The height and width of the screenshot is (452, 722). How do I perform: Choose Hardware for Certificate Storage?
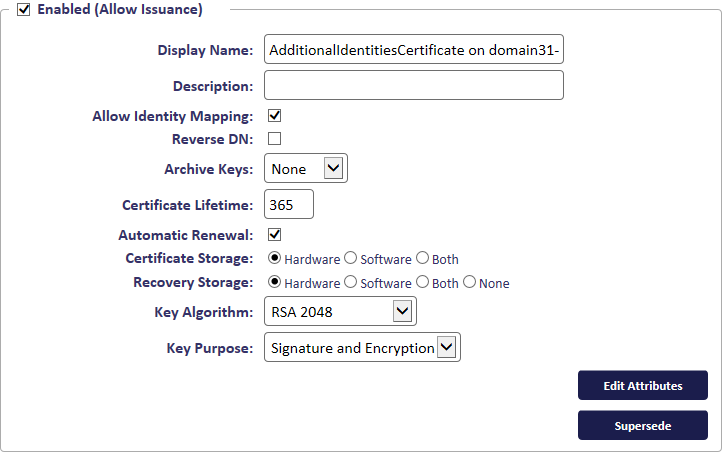click(x=274, y=258)
